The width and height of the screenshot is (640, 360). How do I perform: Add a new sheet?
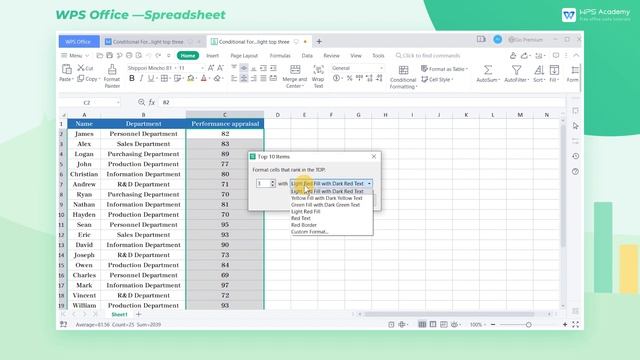pyautogui.click(x=138, y=314)
